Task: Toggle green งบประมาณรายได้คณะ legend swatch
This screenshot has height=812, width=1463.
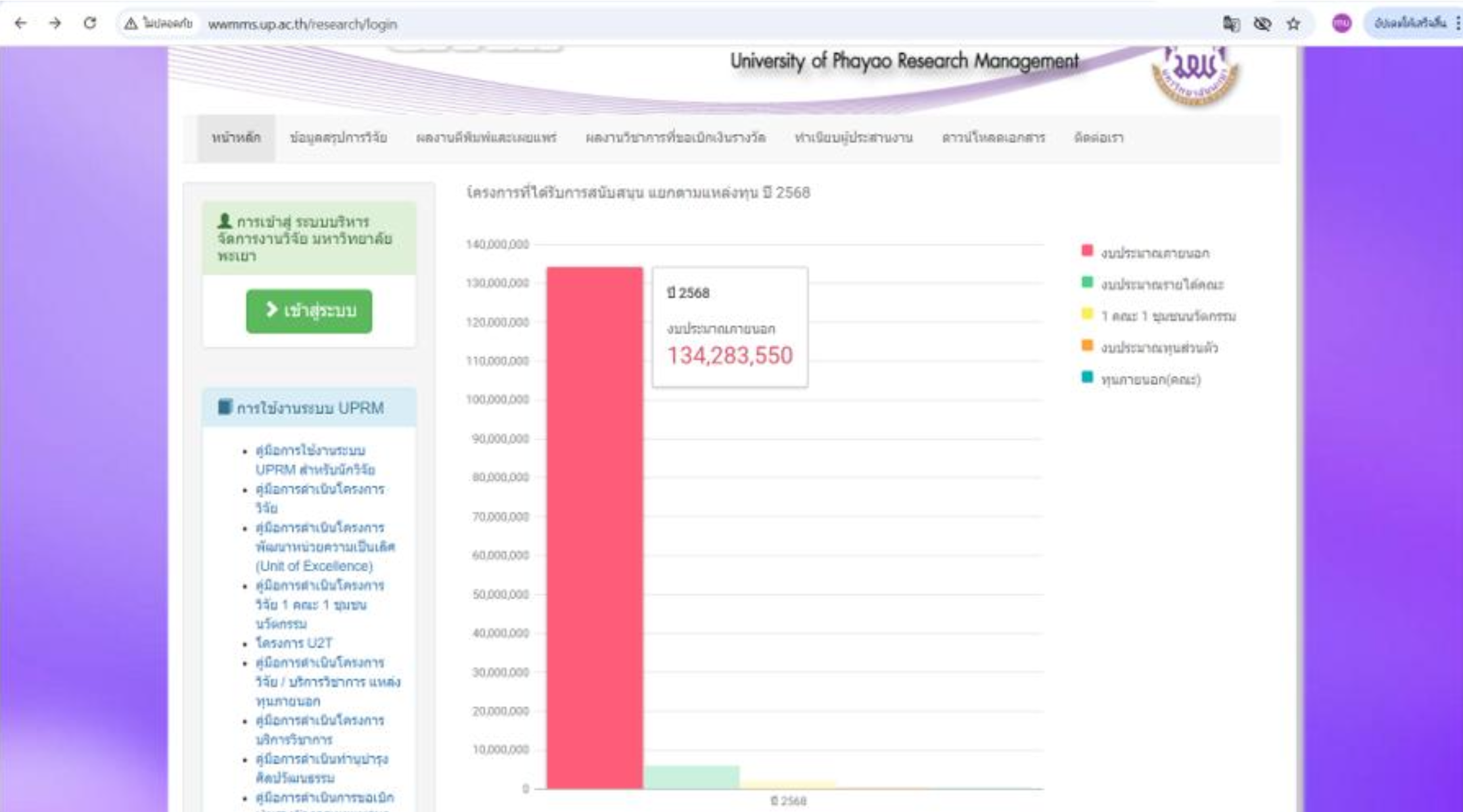Action: [x=1087, y=282]
